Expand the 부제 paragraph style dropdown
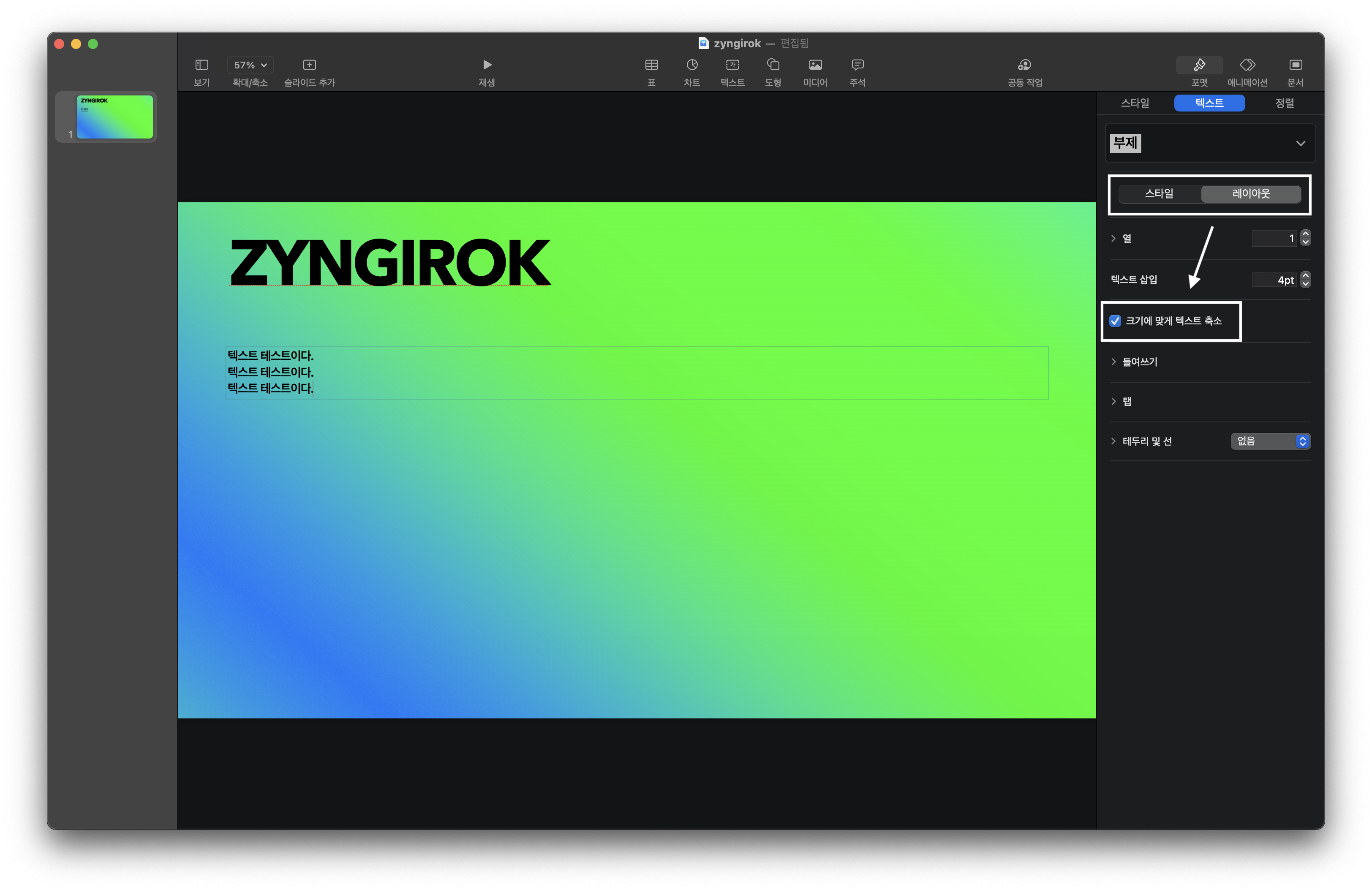 tap(1300, 144)
